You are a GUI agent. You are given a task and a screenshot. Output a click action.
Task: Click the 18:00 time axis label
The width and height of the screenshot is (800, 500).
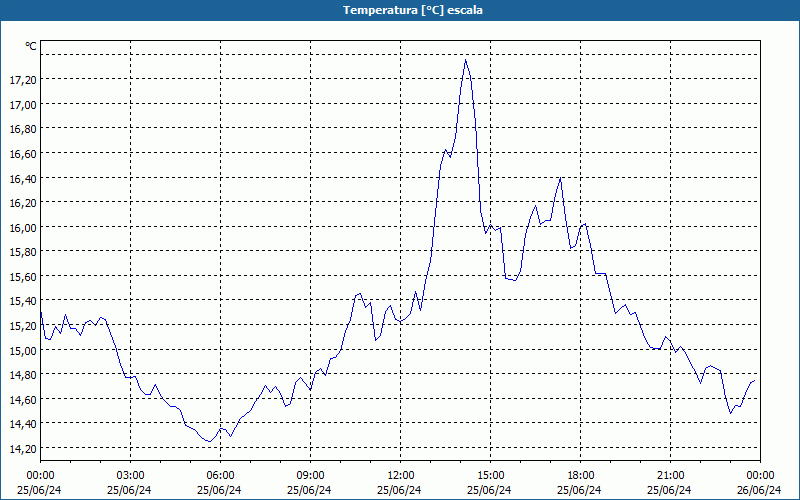(x=581, y=476)
